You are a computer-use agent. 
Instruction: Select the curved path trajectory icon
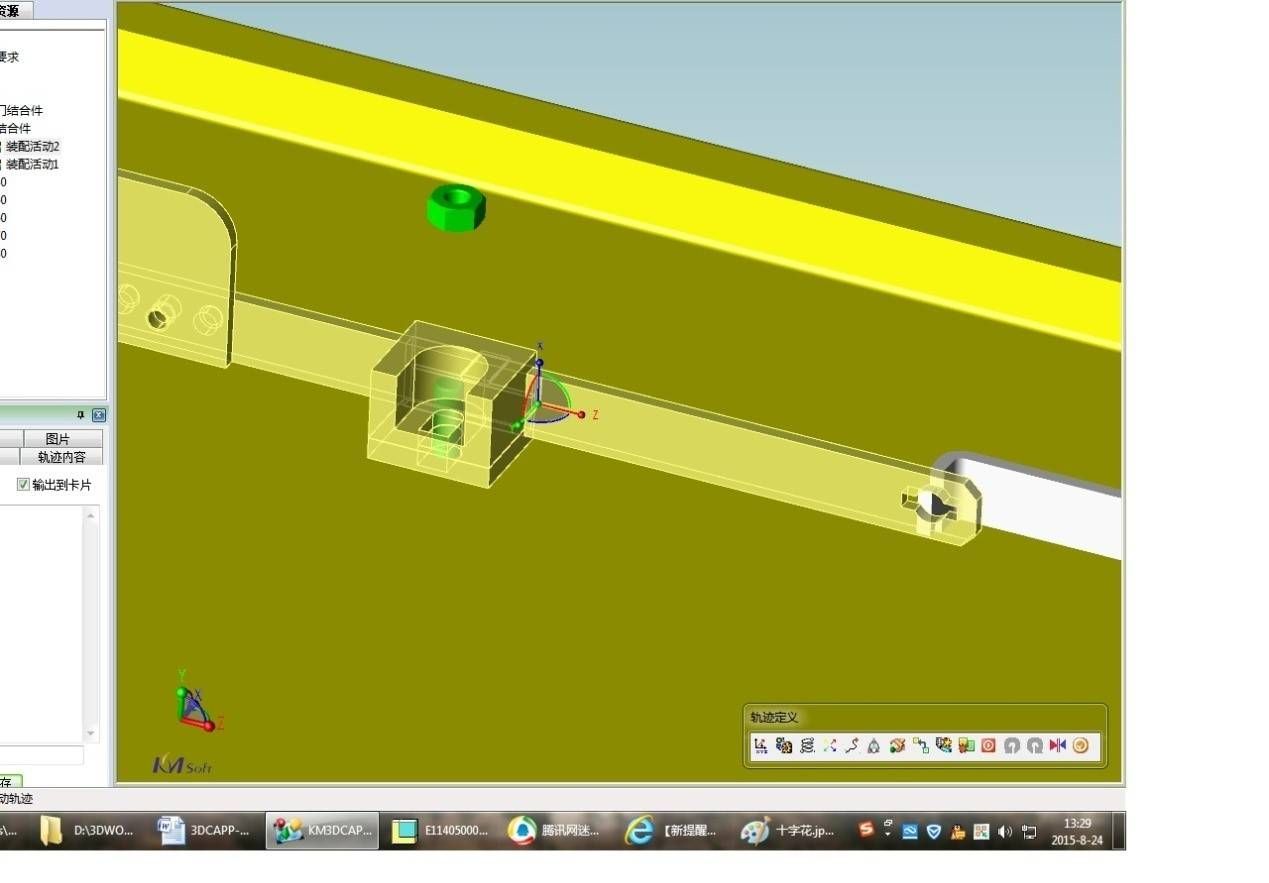coord(852,745)
